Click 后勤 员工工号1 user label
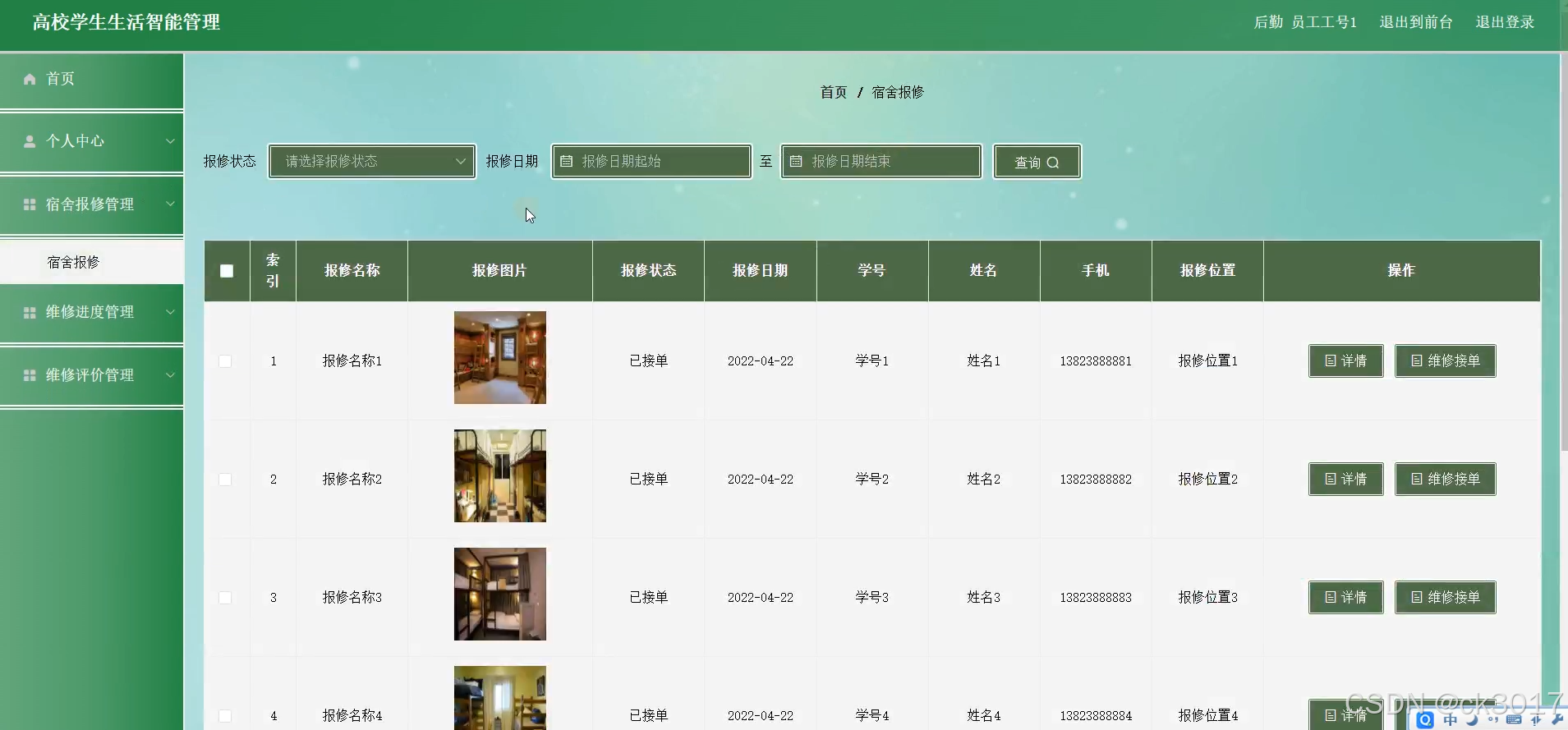 tap(1305, 22)
